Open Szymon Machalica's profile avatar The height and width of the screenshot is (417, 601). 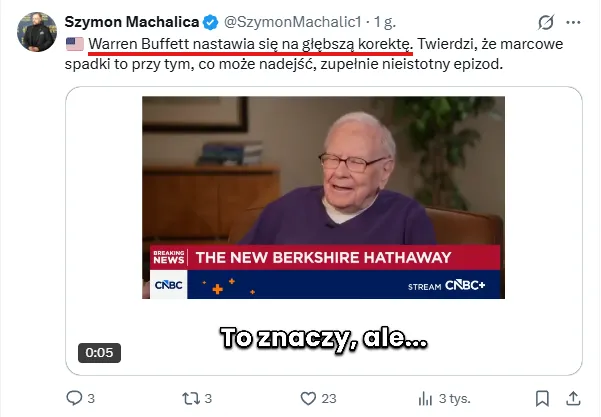pos(37,32)
